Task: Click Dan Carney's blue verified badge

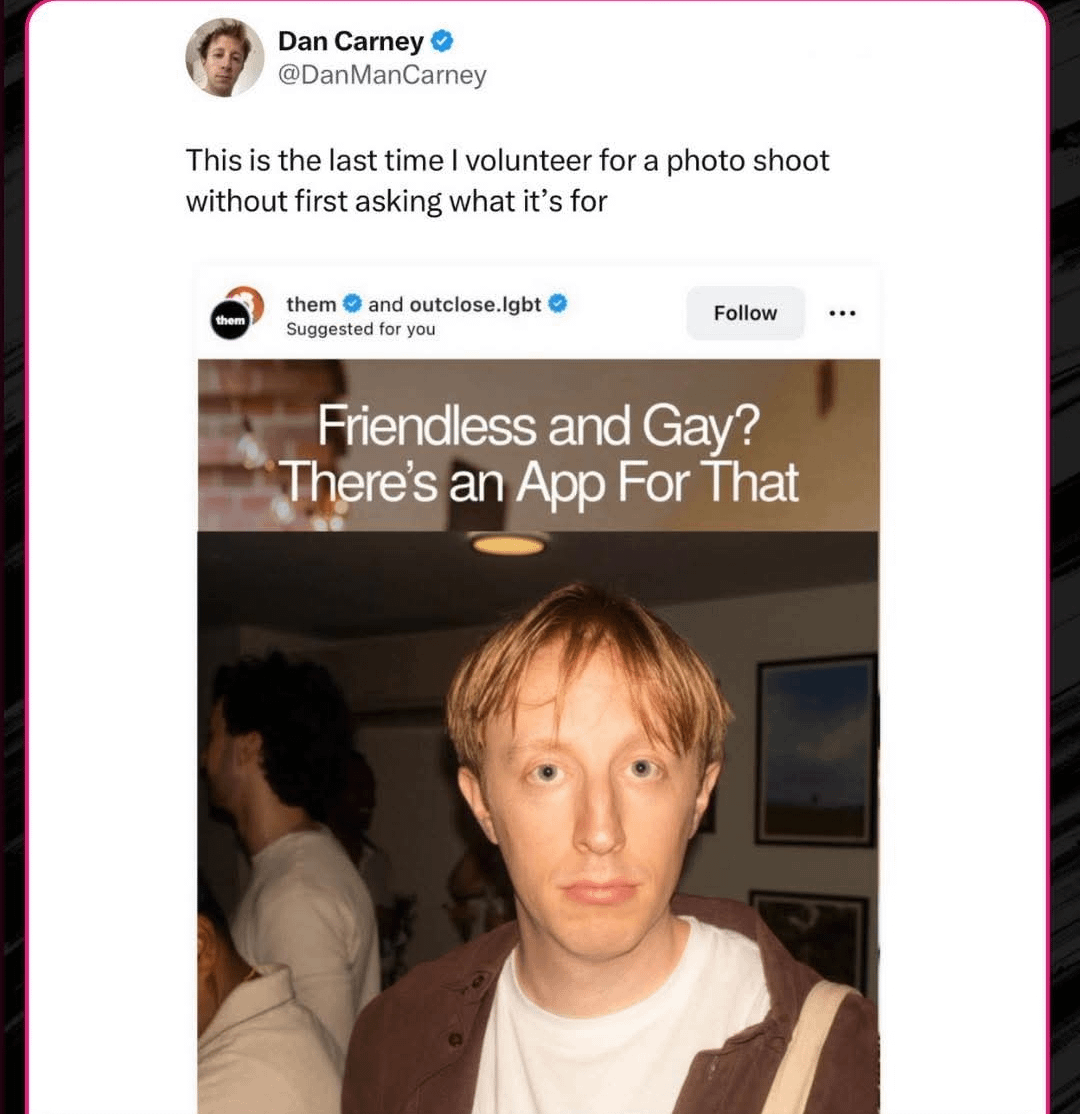Action: [442, 41]
